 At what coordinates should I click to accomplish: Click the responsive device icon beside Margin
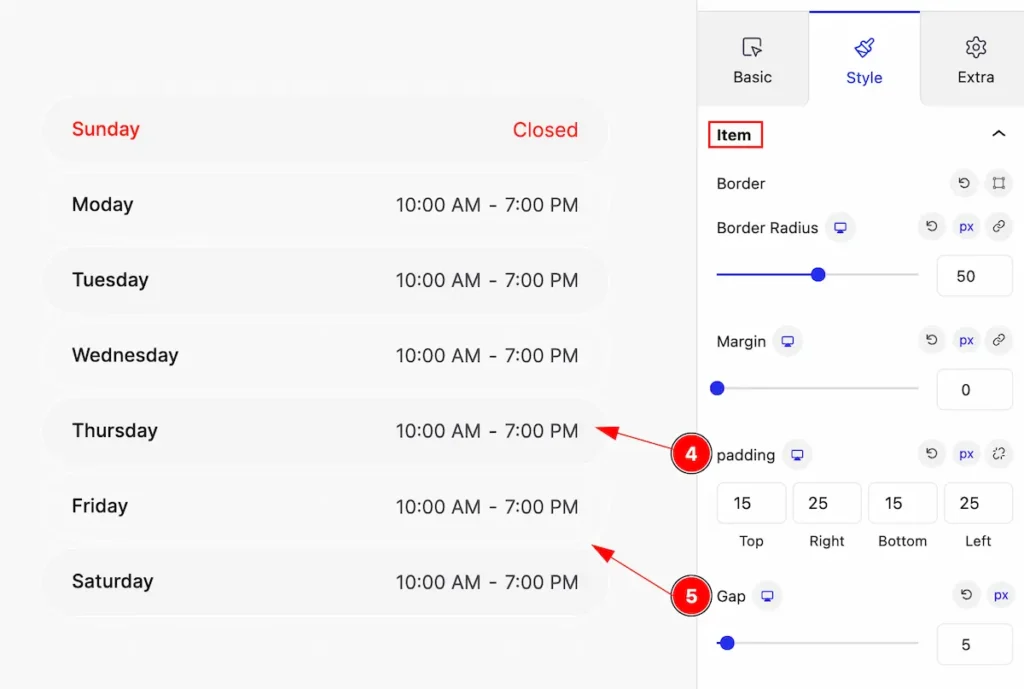tap(788, 342)
